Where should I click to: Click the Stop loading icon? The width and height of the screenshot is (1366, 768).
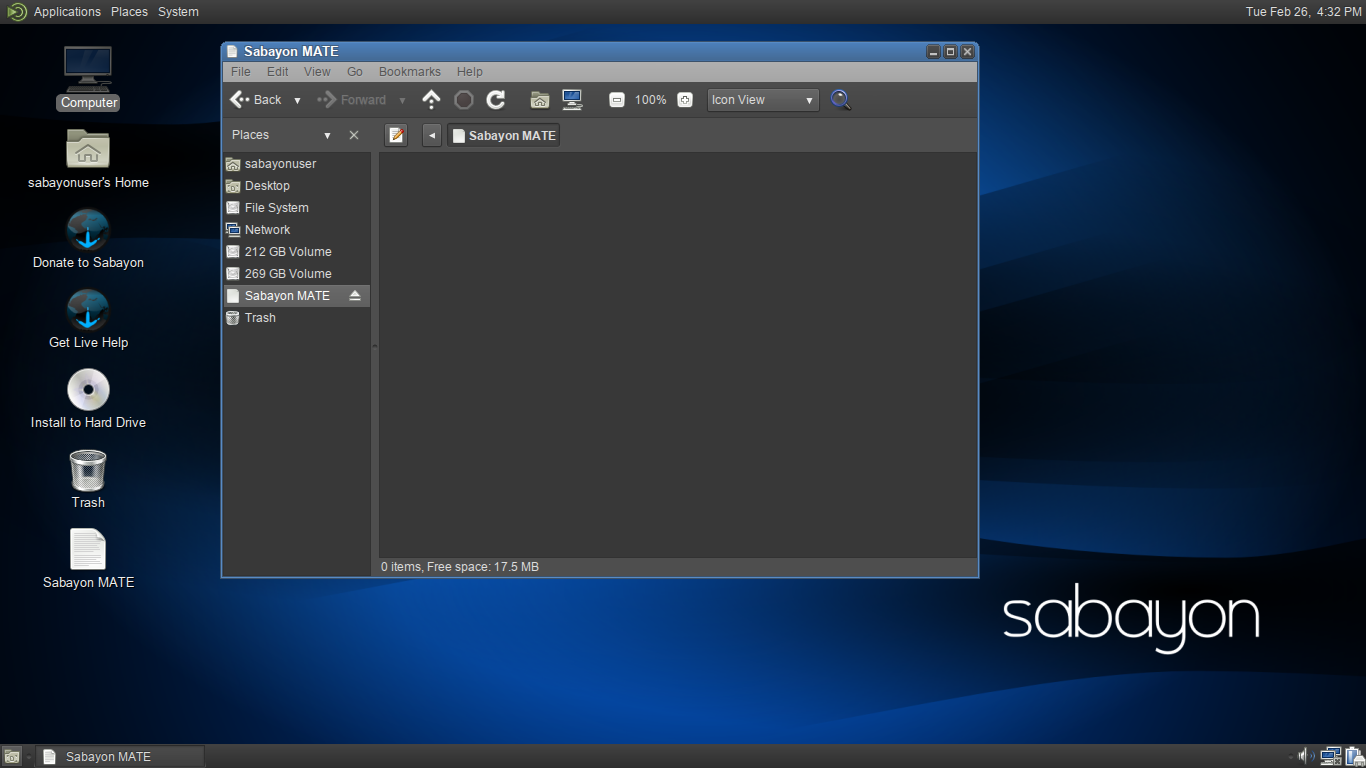click(463, 100)
